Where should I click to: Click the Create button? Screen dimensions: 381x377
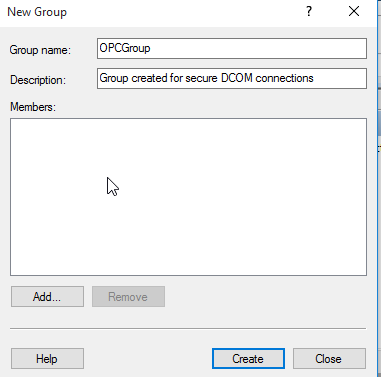(x=248, y=359)
